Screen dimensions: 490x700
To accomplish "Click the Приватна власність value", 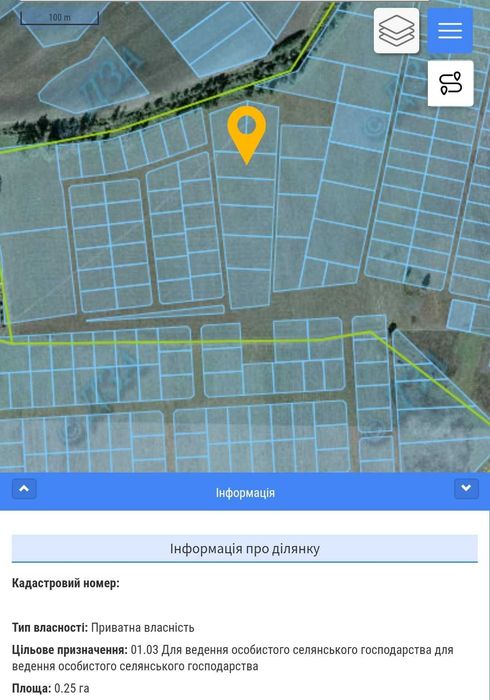I will pos(143,628).
